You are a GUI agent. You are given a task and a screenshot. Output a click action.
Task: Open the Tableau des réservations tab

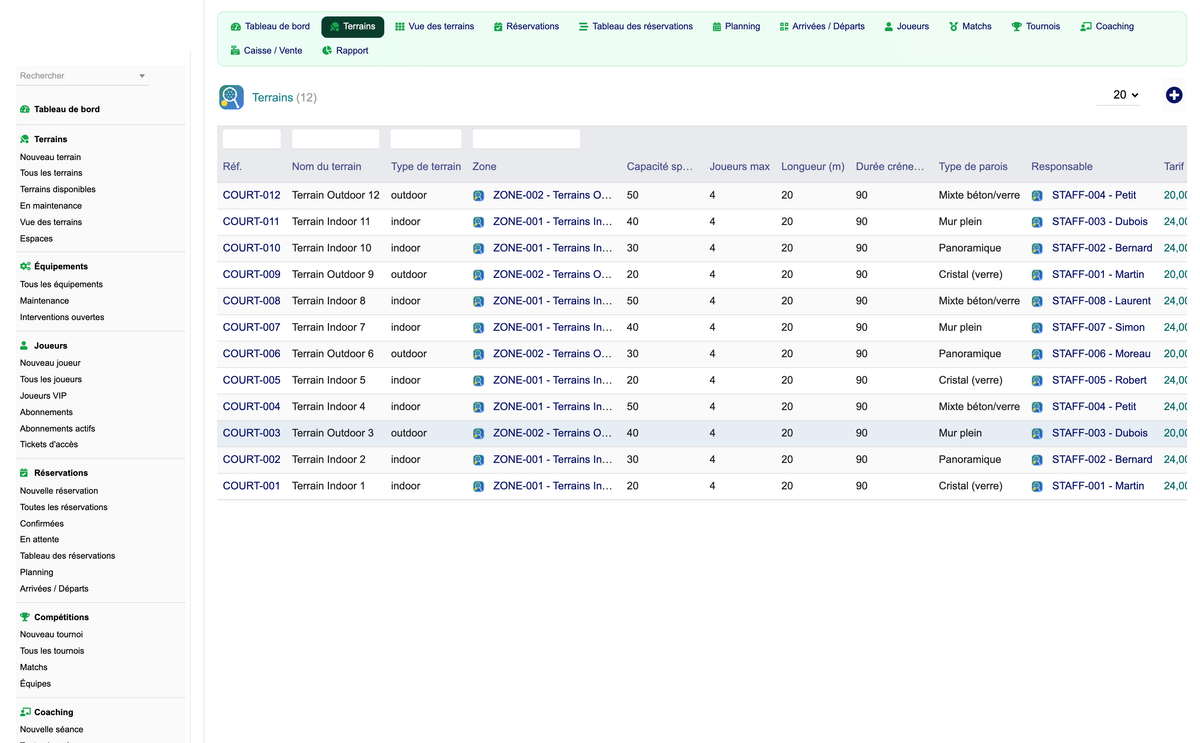tap(636, 27)
